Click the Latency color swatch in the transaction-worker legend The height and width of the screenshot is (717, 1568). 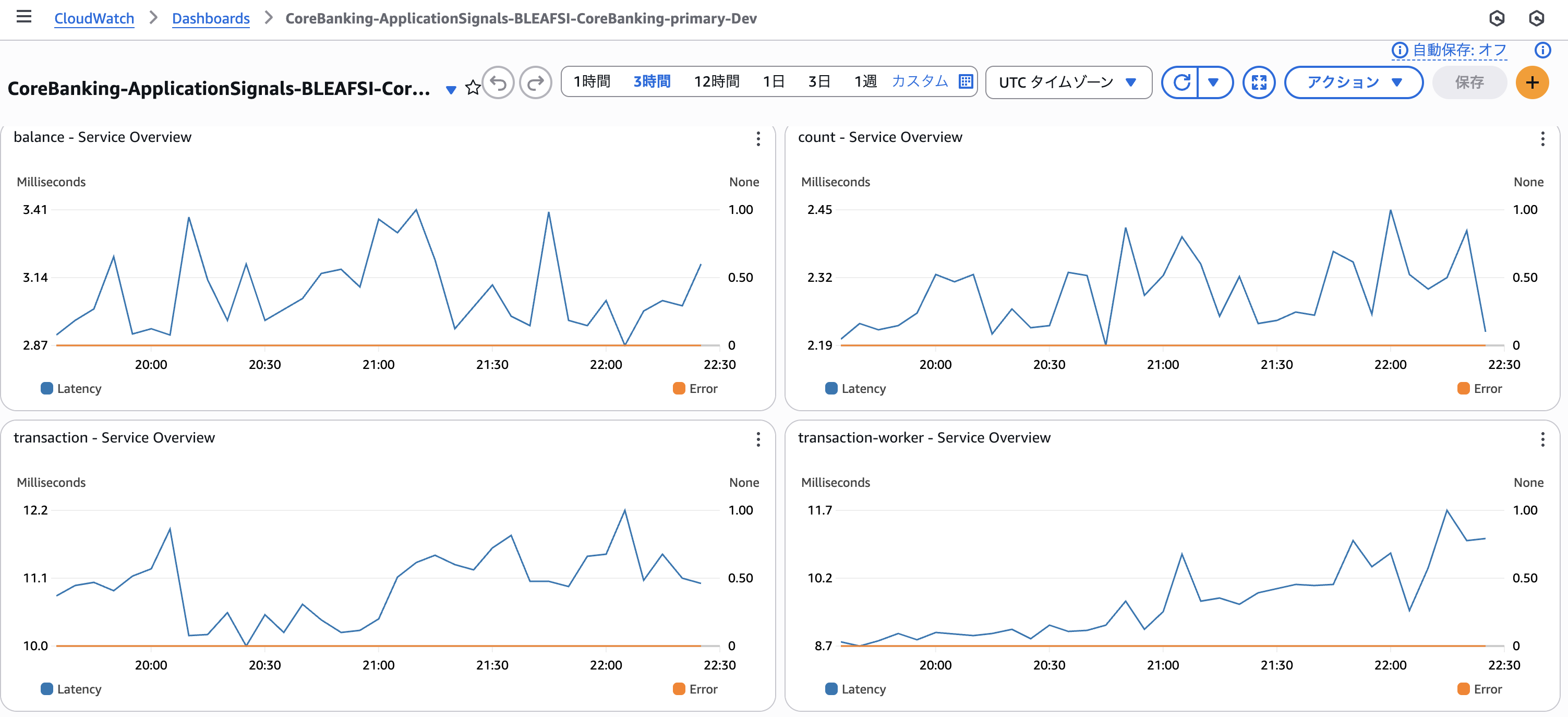[831, 689]
